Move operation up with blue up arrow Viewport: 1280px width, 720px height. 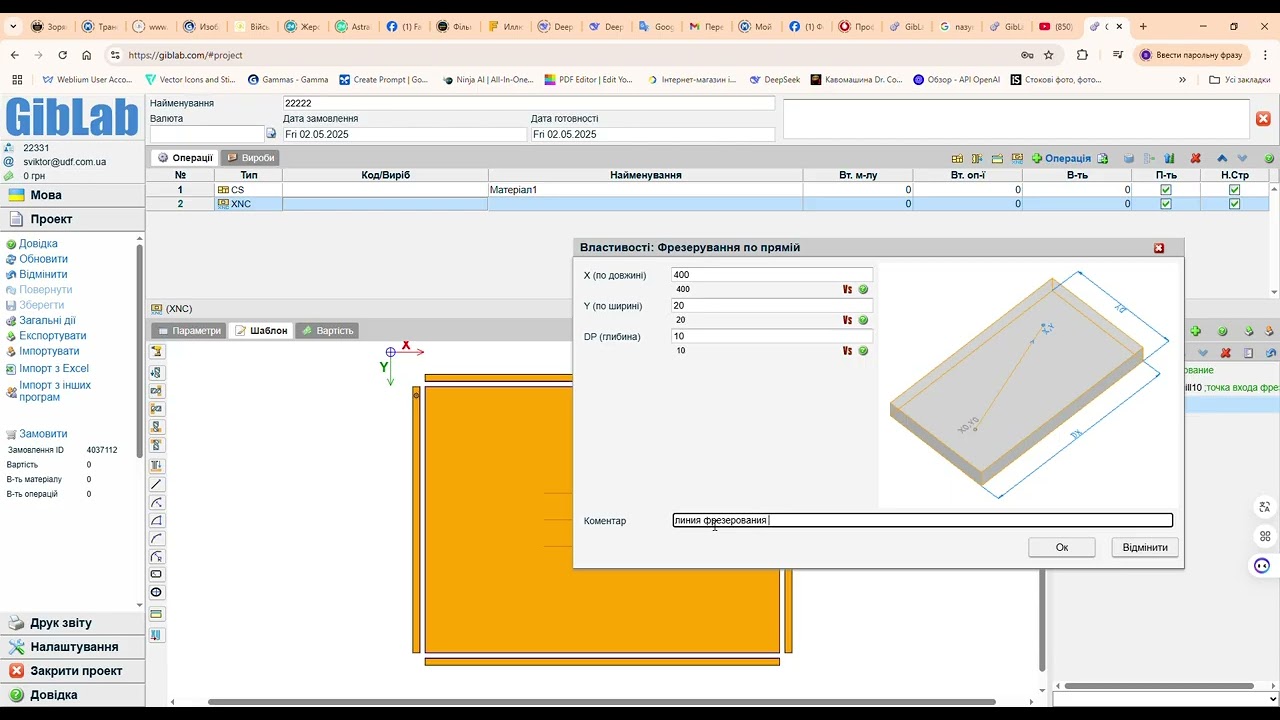[x=1222, y=158]
